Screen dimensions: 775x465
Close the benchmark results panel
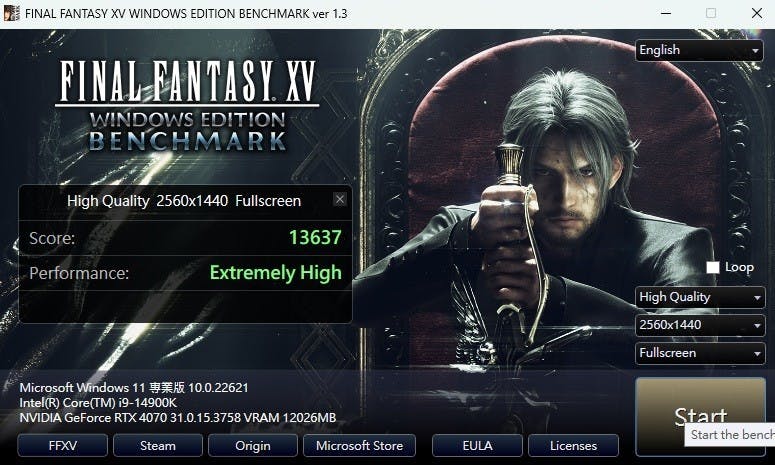click(x=340, y=200)
